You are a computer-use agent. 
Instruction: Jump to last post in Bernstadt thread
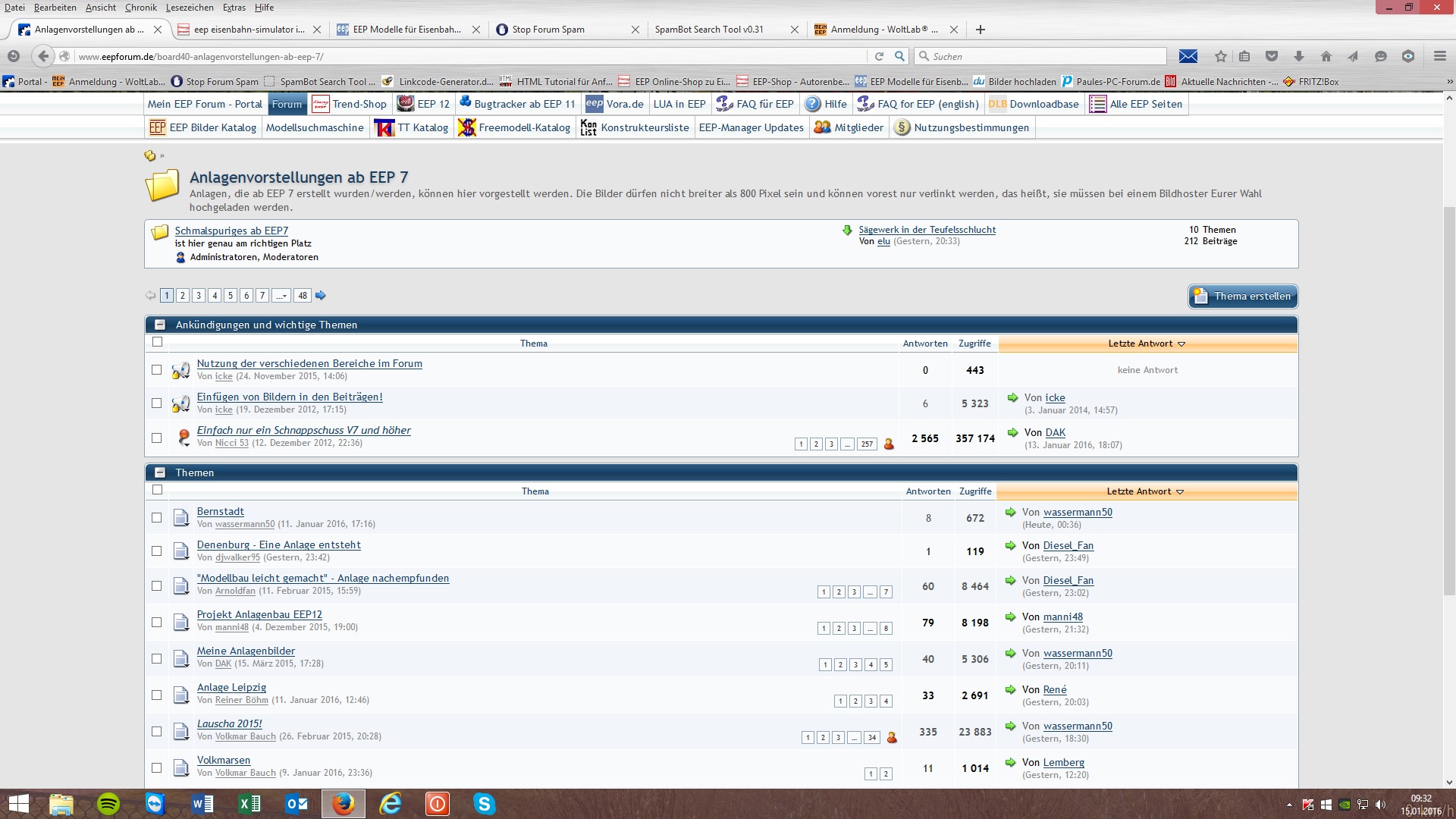pyautogui.click(x=1010, y=513)
